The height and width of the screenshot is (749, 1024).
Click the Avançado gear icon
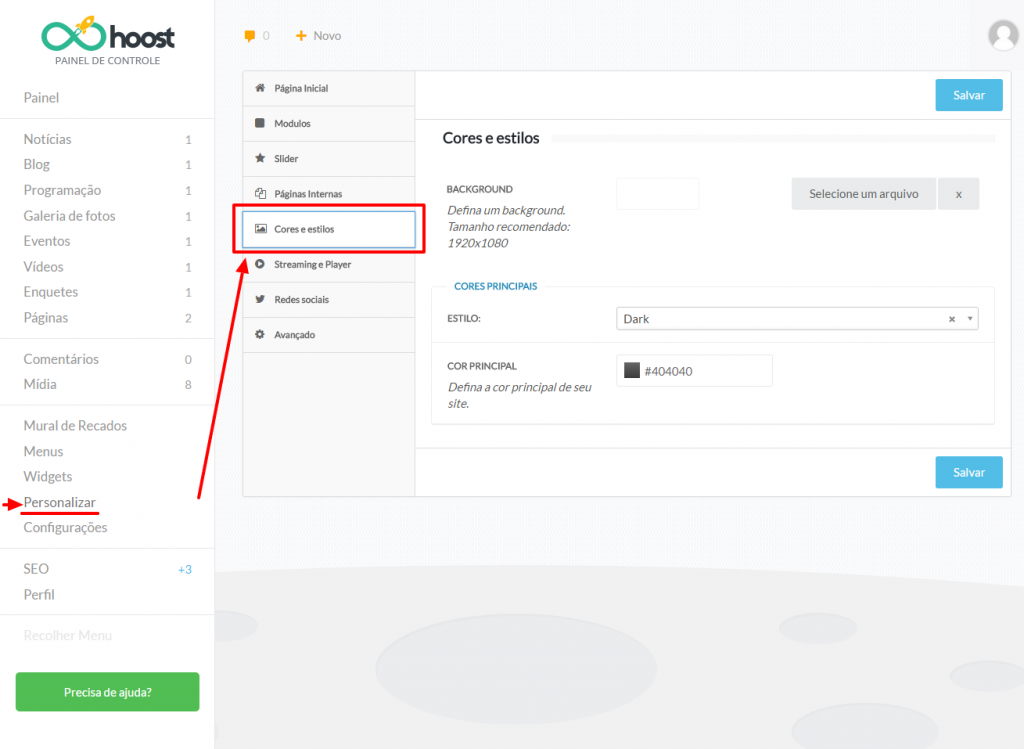point(260,334)
